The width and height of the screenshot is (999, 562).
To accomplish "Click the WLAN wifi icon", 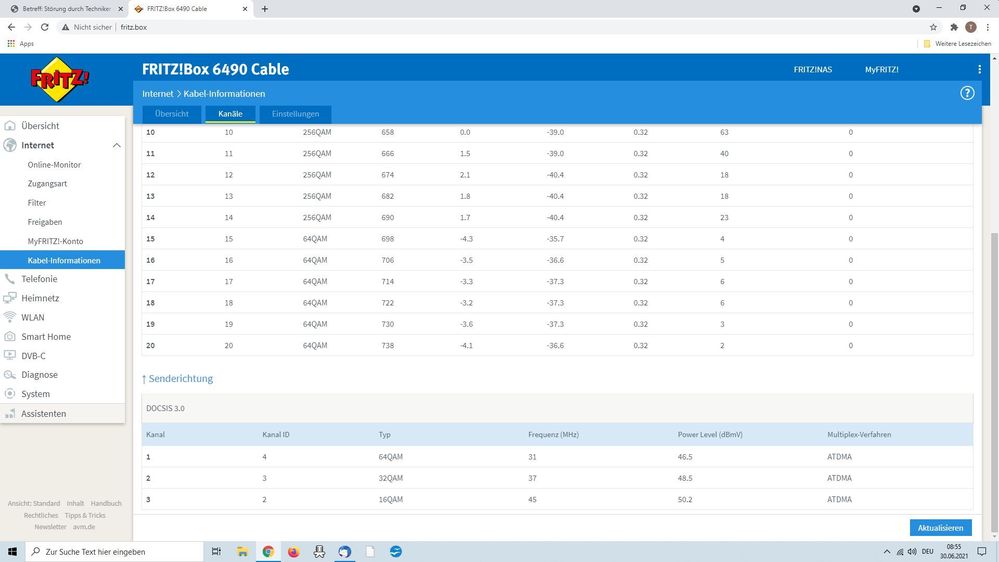I will click(x=10, y=317).
